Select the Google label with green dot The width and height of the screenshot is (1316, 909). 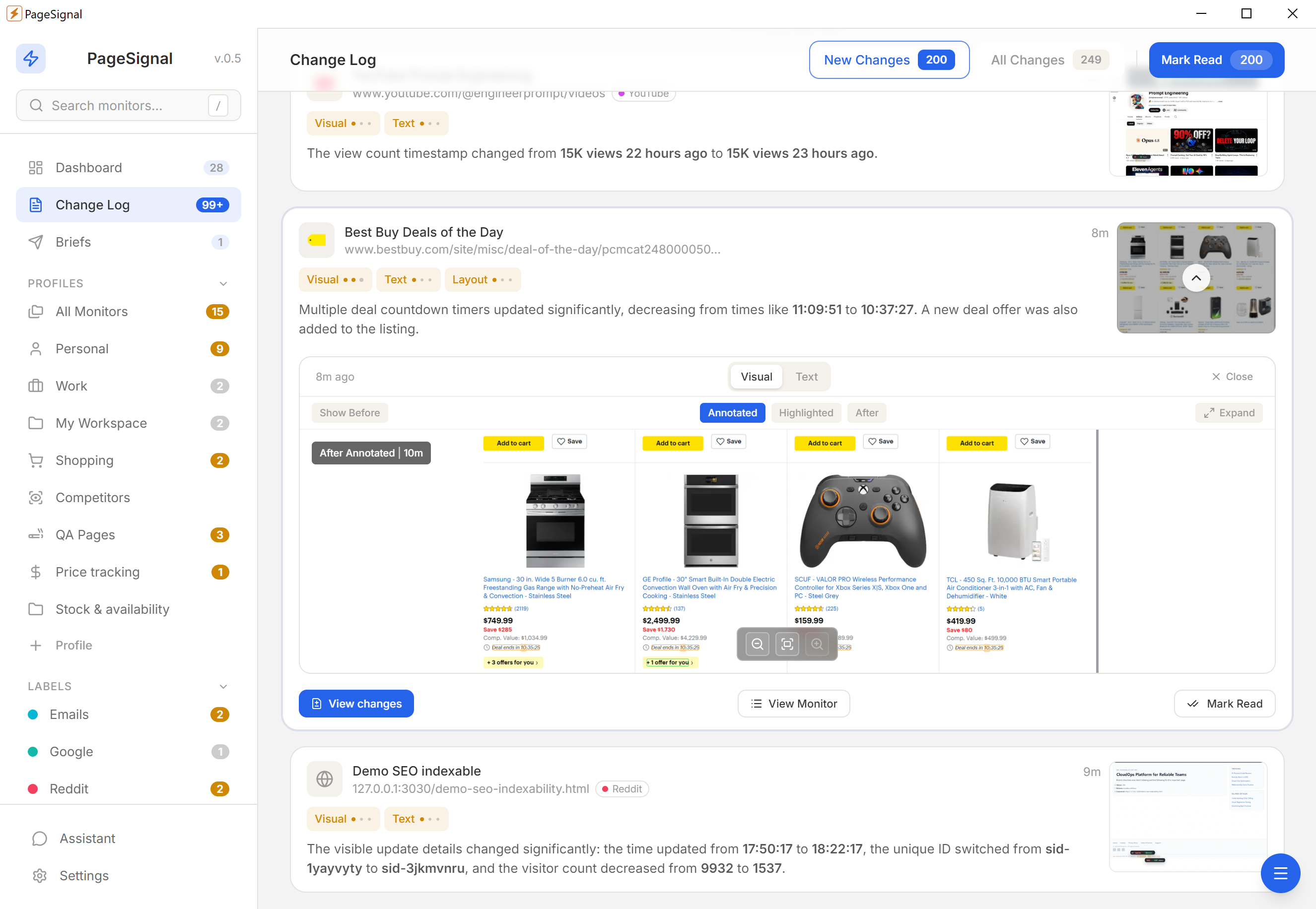(x=129, y=752)
